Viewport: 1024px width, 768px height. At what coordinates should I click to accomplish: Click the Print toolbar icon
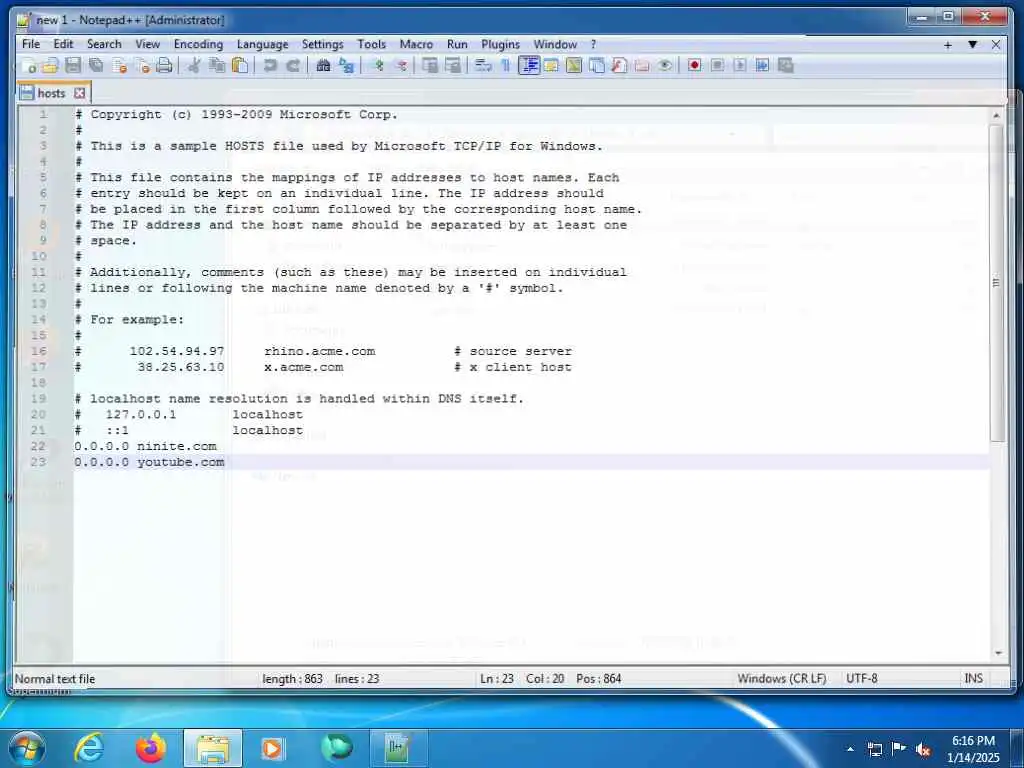(165, 65)
